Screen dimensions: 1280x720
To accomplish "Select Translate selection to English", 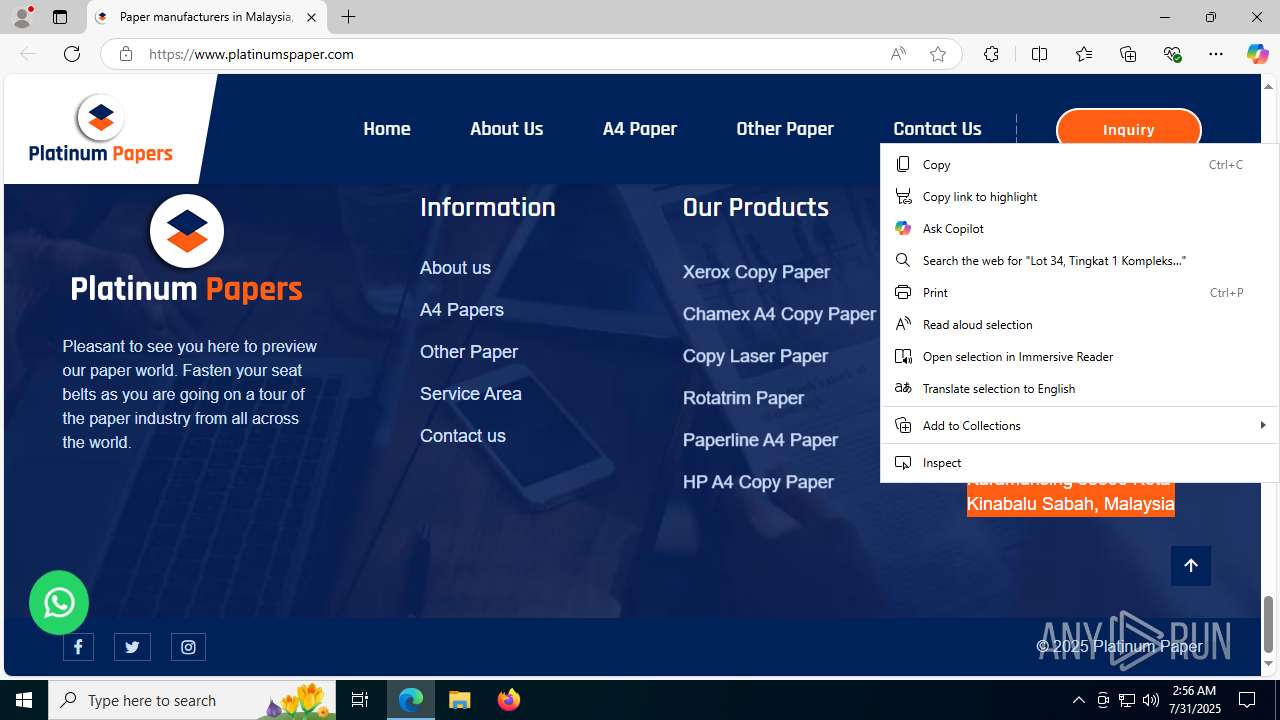I will pyautogui.click(x=1080, y=388).
